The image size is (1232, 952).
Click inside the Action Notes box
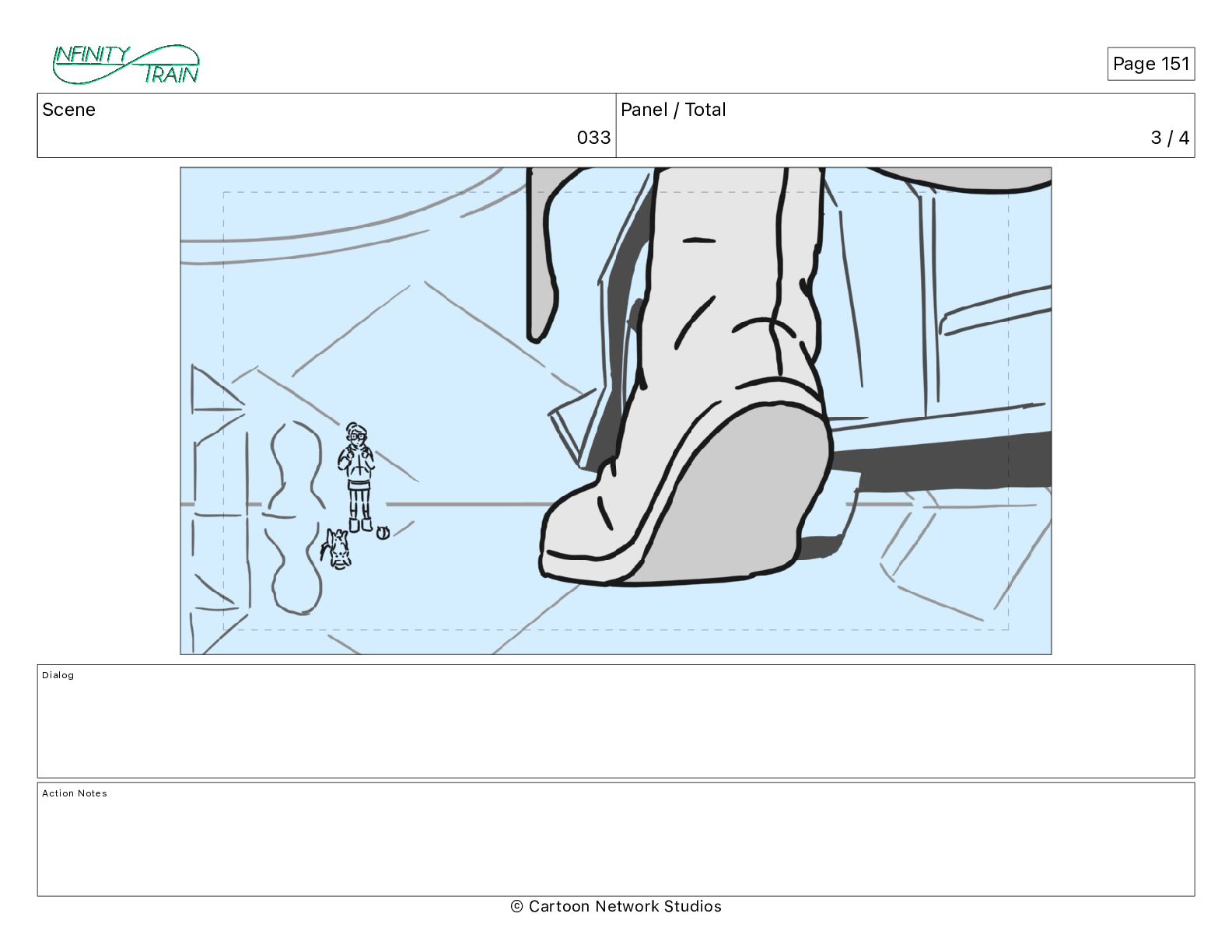(x=616, y=839)
